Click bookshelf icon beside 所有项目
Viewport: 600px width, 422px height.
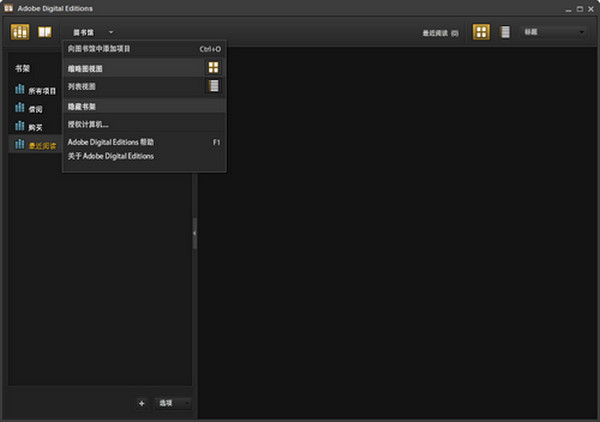click(20, 89)
